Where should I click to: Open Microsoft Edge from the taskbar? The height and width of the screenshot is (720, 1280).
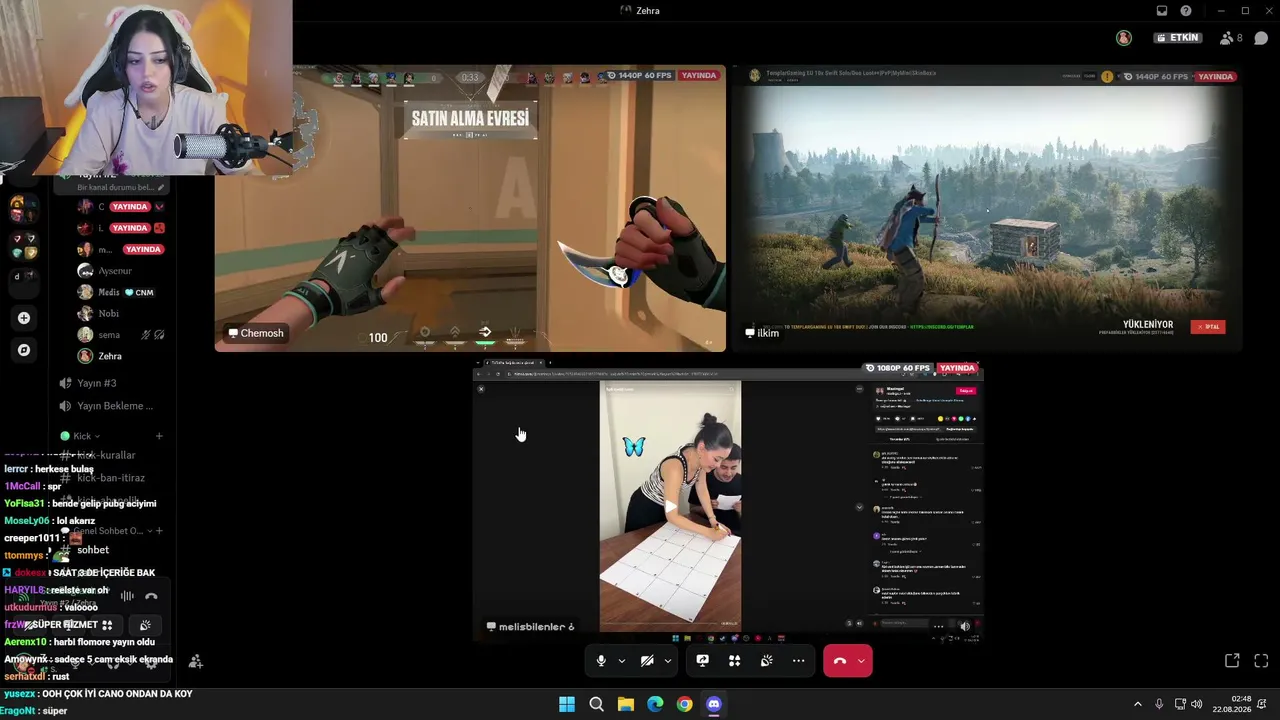click(655, 704)
